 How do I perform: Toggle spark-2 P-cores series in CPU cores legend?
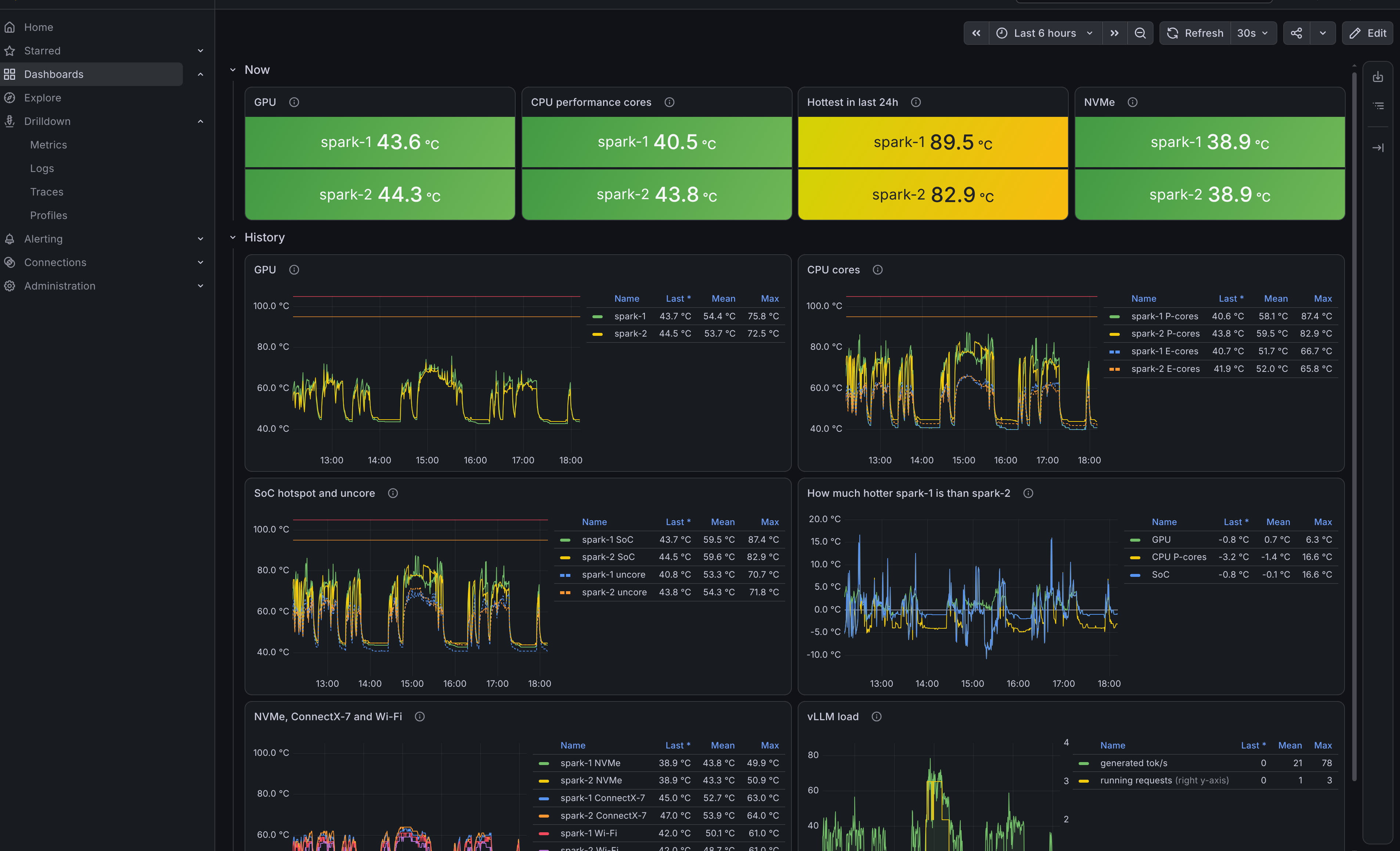pyautogui.click(x=1165, y=334)
